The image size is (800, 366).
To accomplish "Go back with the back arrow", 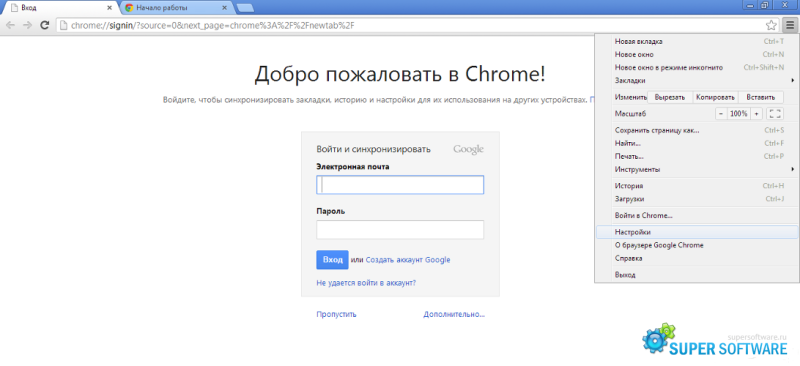I will click(11, 25).
